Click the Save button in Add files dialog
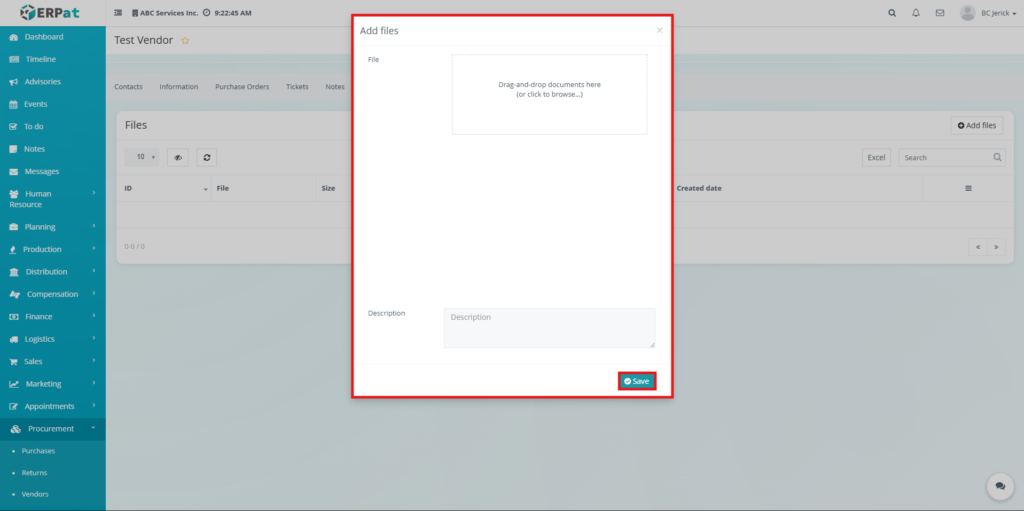The image size is (1024, 511). click(x=636, y=381)
